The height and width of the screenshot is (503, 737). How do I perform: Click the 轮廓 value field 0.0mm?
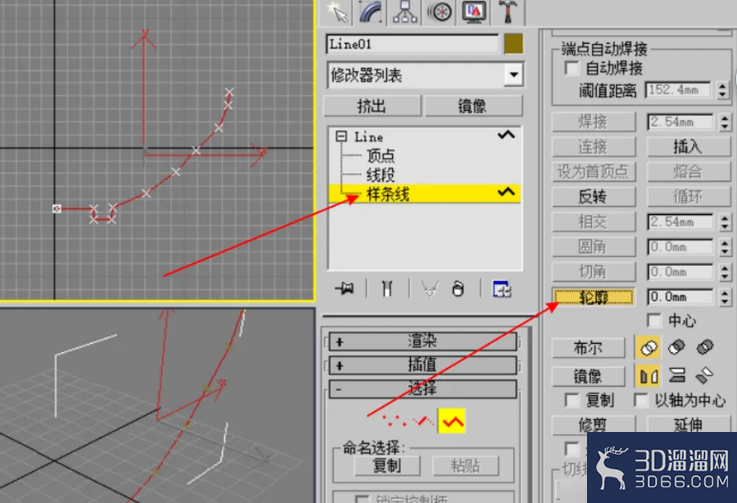pyautogui.click(x=681, y=297)
